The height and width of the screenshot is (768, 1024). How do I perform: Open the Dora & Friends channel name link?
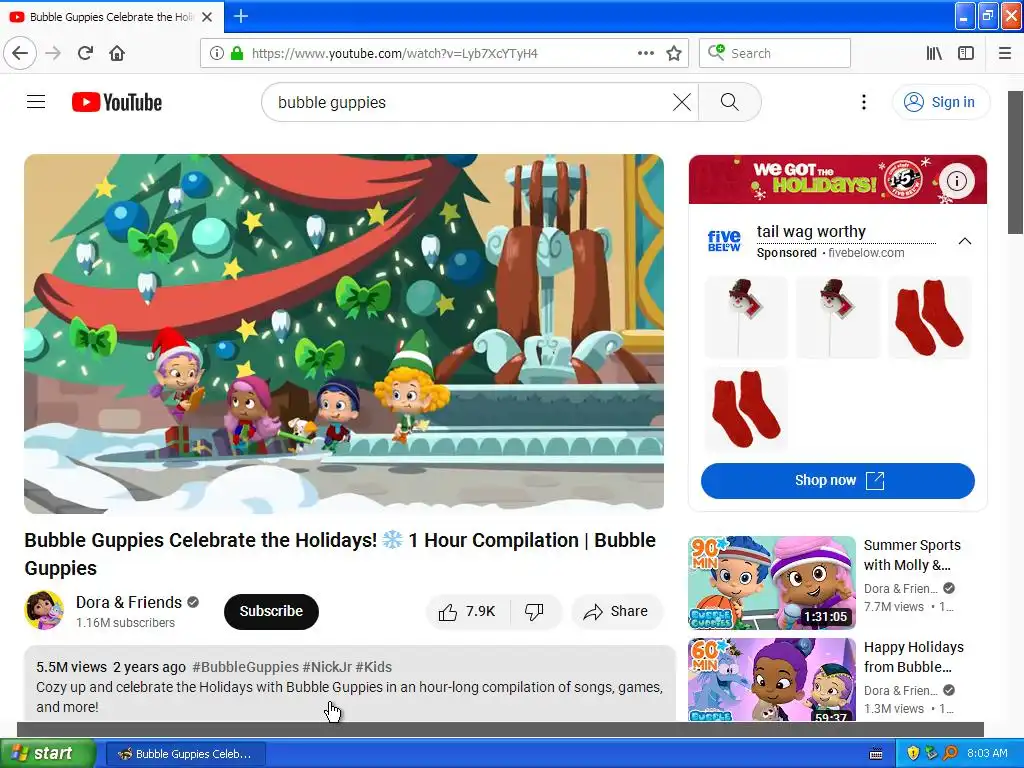(x=129, y=602)
